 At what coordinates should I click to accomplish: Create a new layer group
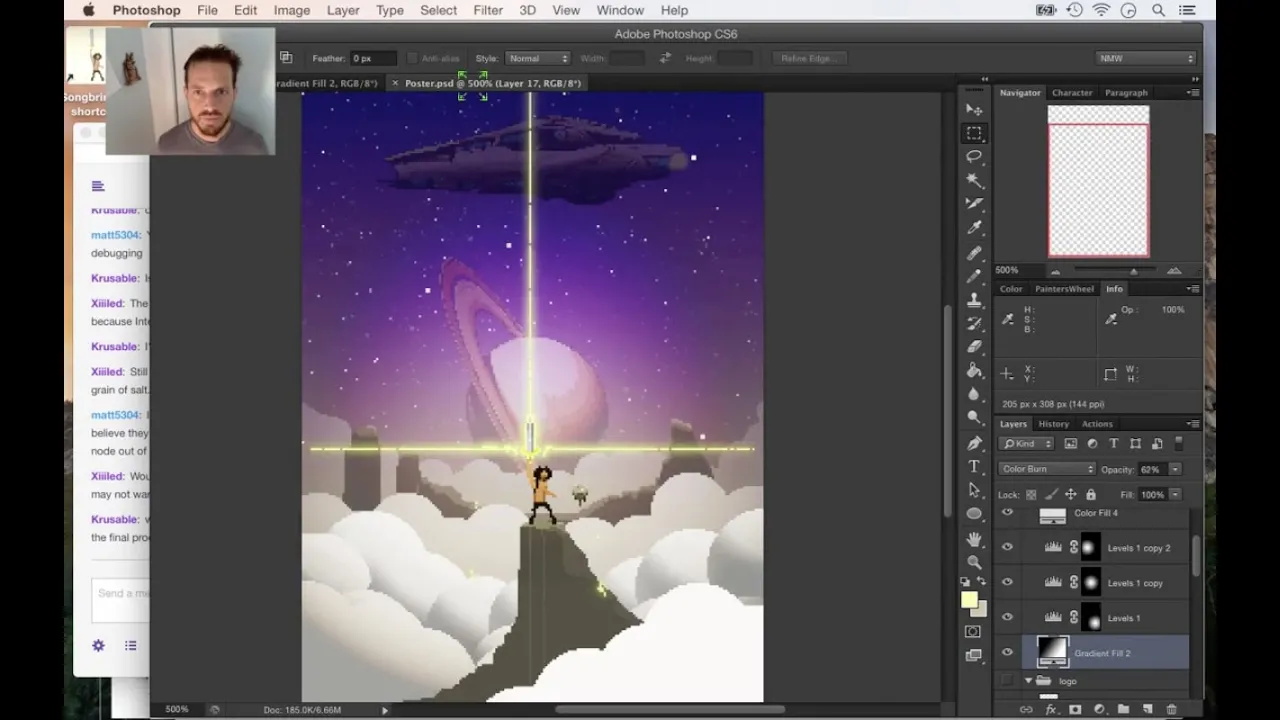tap(1123, 709)
